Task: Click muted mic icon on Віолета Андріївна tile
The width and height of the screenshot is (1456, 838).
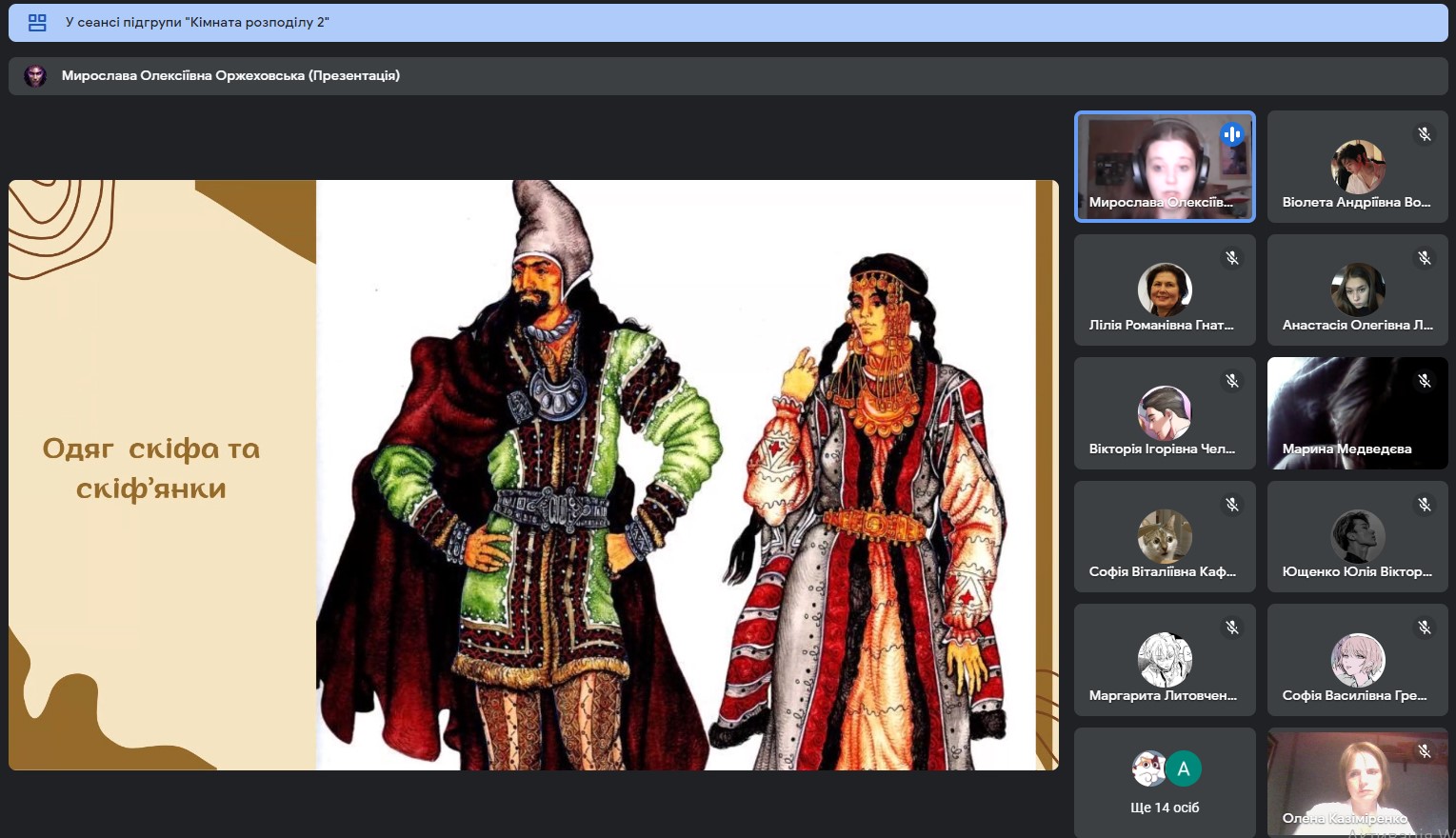Action: pos(1425,134)
